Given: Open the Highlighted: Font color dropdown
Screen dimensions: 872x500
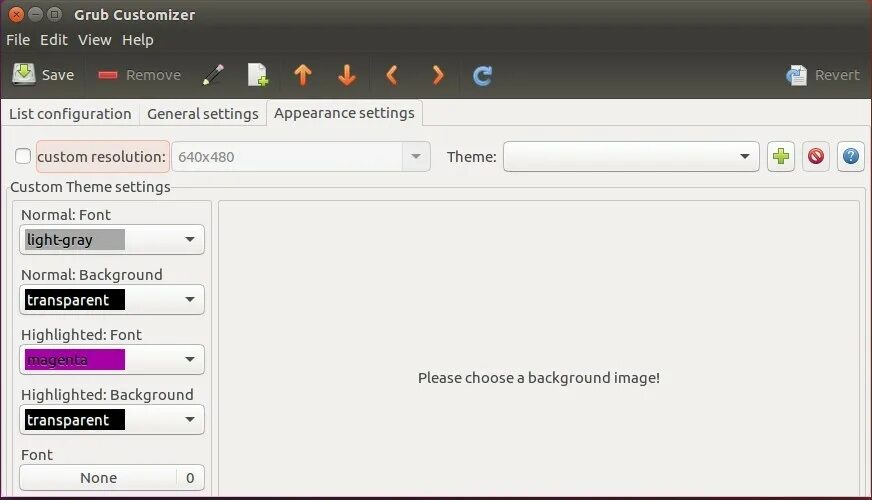Looking at the screenshot, I should 112,360.
